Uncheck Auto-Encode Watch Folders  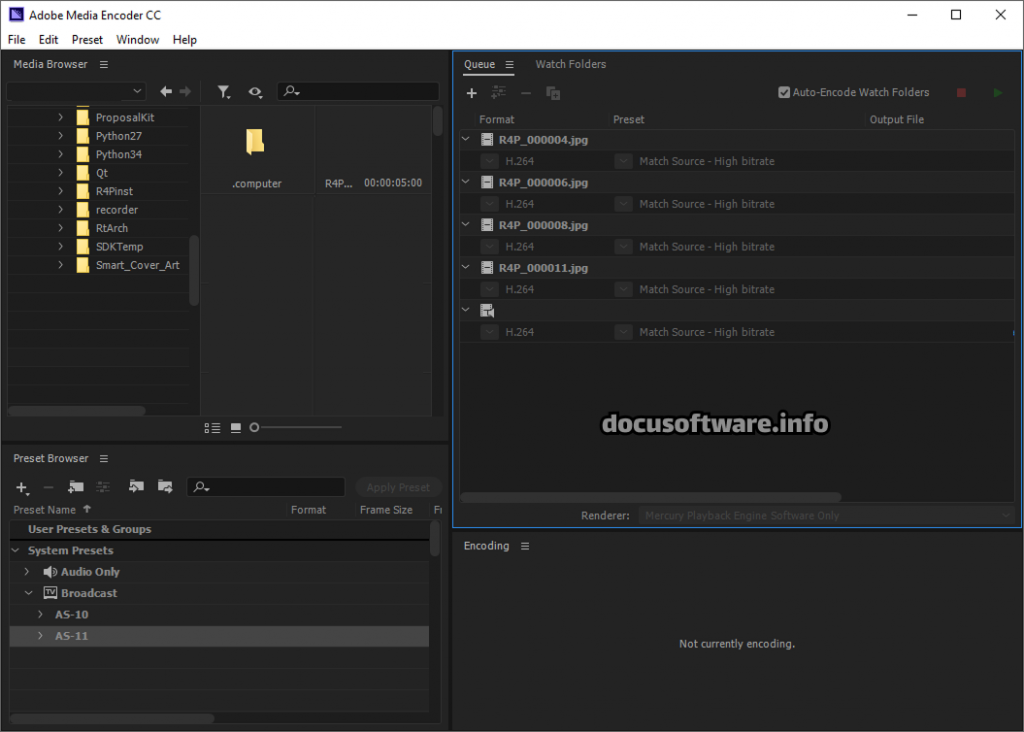point(784,93)
